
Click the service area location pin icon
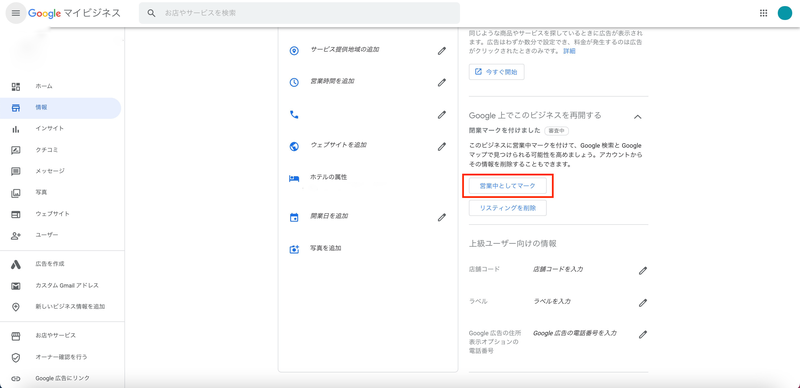294,51
